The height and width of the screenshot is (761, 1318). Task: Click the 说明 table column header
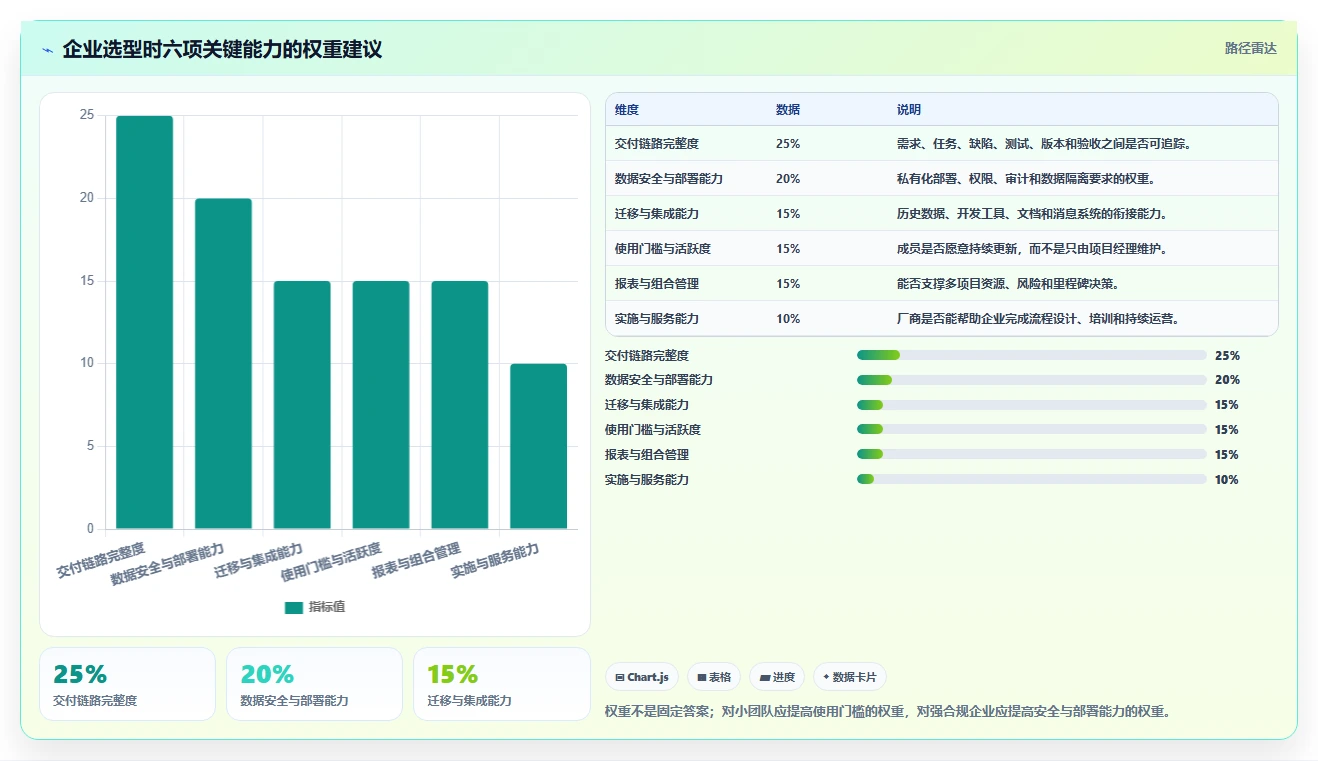tap(909, 110)
